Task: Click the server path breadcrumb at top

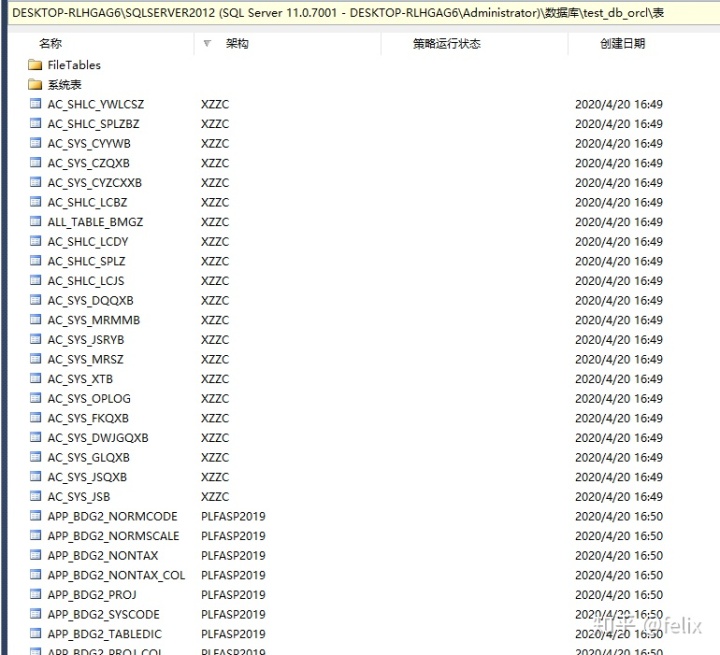Action: tap(338, 13)
